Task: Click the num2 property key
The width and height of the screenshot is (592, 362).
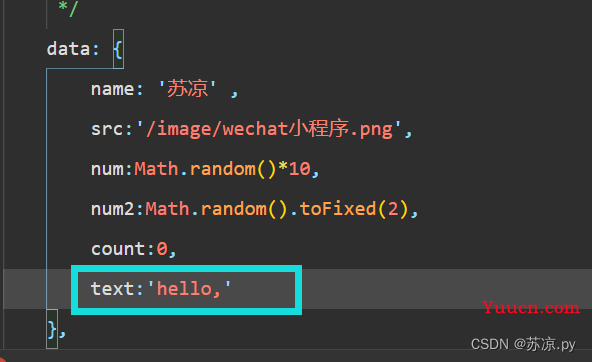Action: click(x=113, y=209)
